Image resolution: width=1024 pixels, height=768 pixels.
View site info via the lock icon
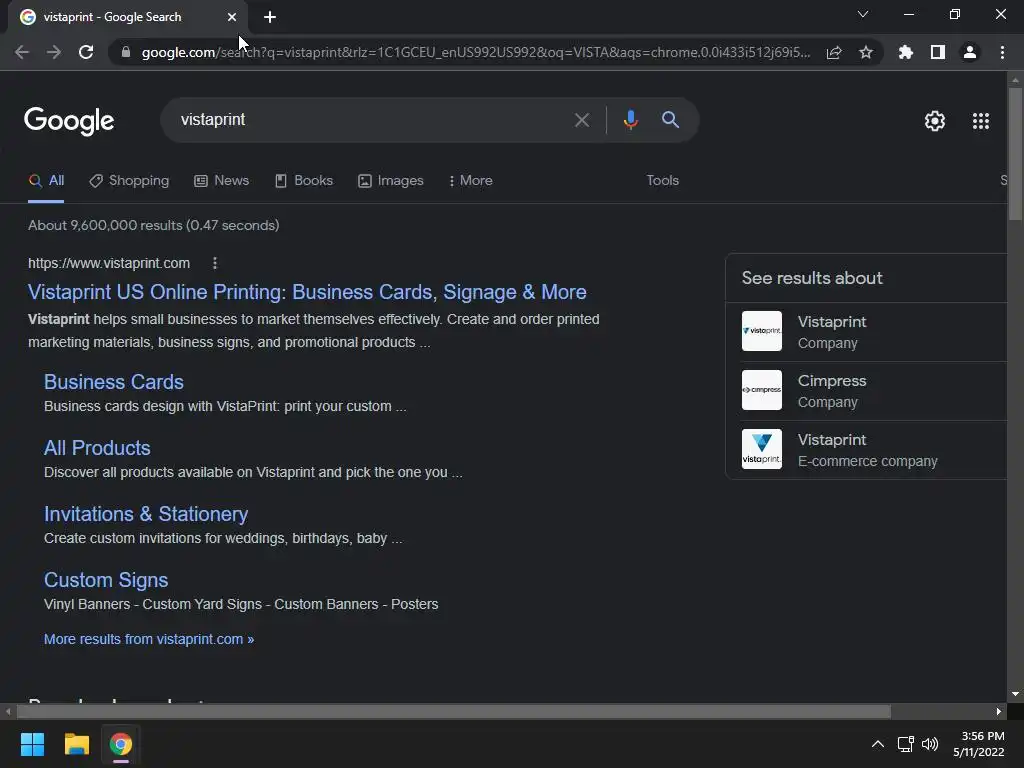126,52
